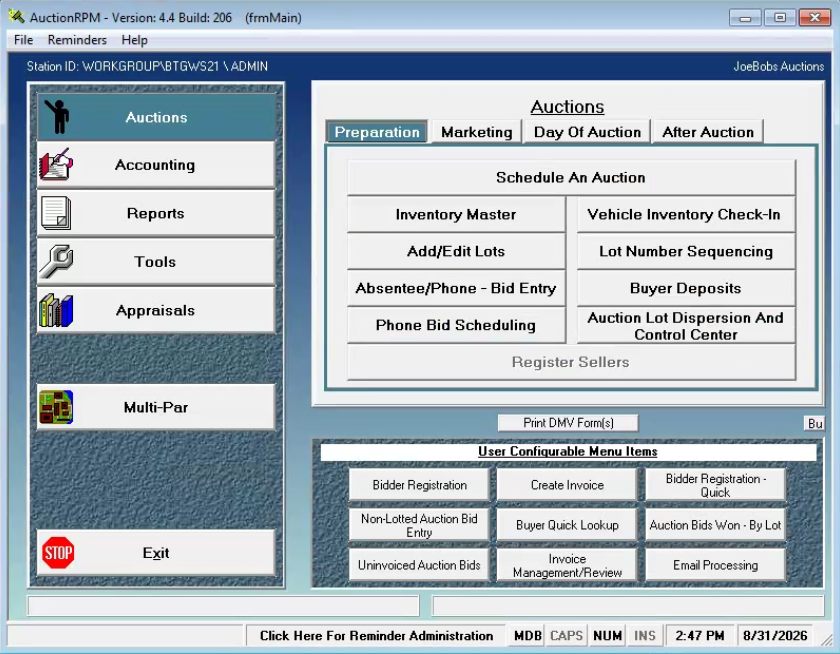
Task: Open the Reminders menu
Action: point(77,40)
